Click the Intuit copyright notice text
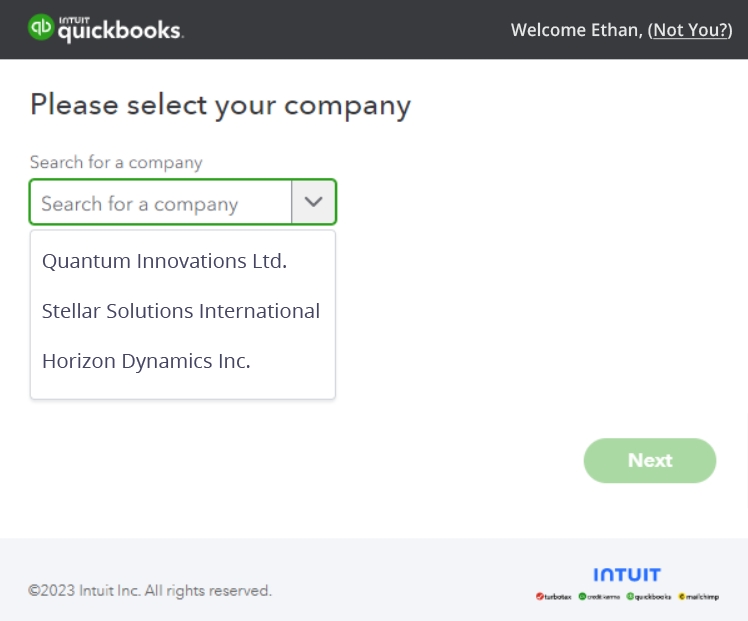The height and width of the screenshot is (621, 748). (150, 590)
